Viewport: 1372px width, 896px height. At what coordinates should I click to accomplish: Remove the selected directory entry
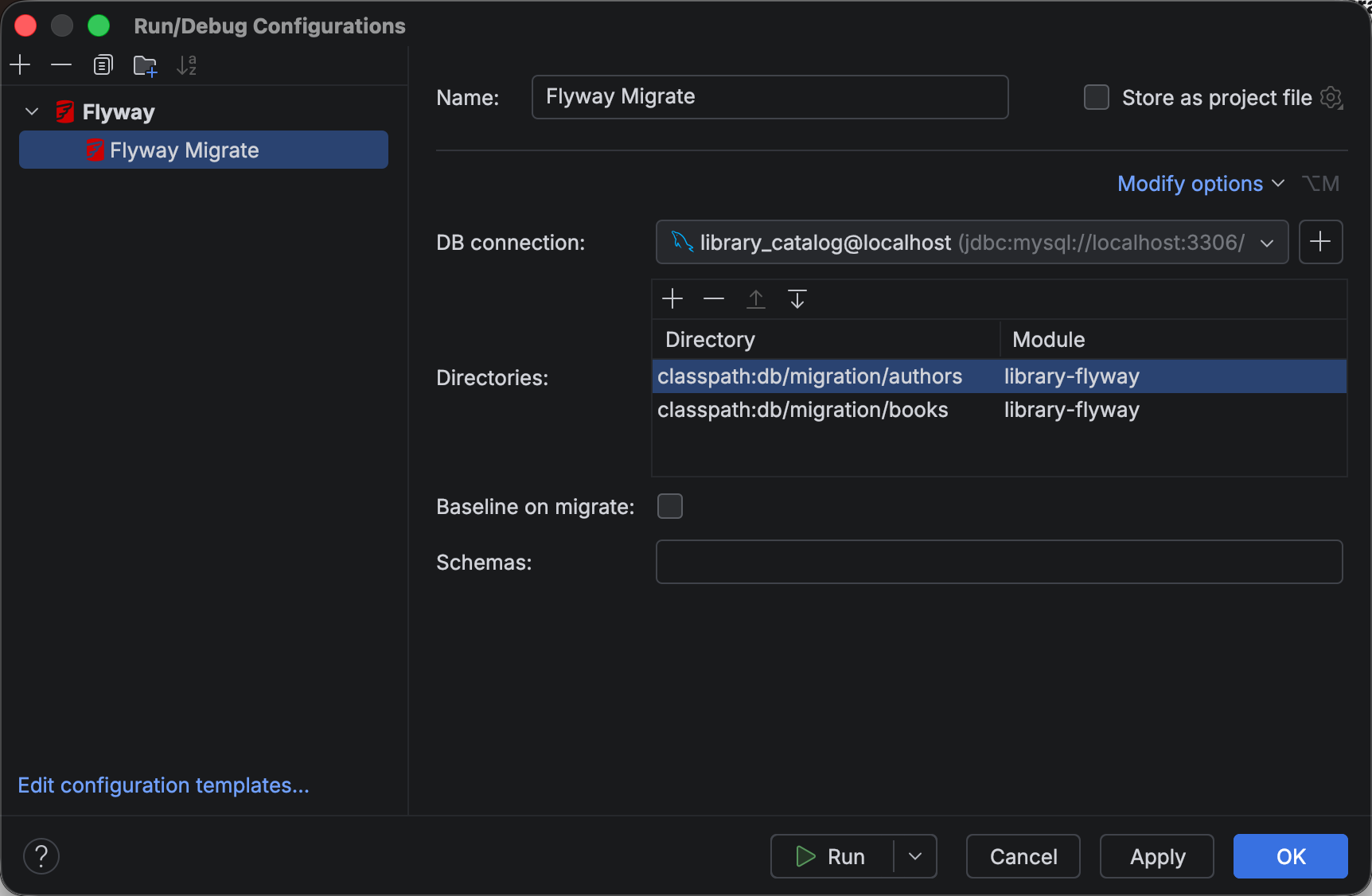[714, 299]
